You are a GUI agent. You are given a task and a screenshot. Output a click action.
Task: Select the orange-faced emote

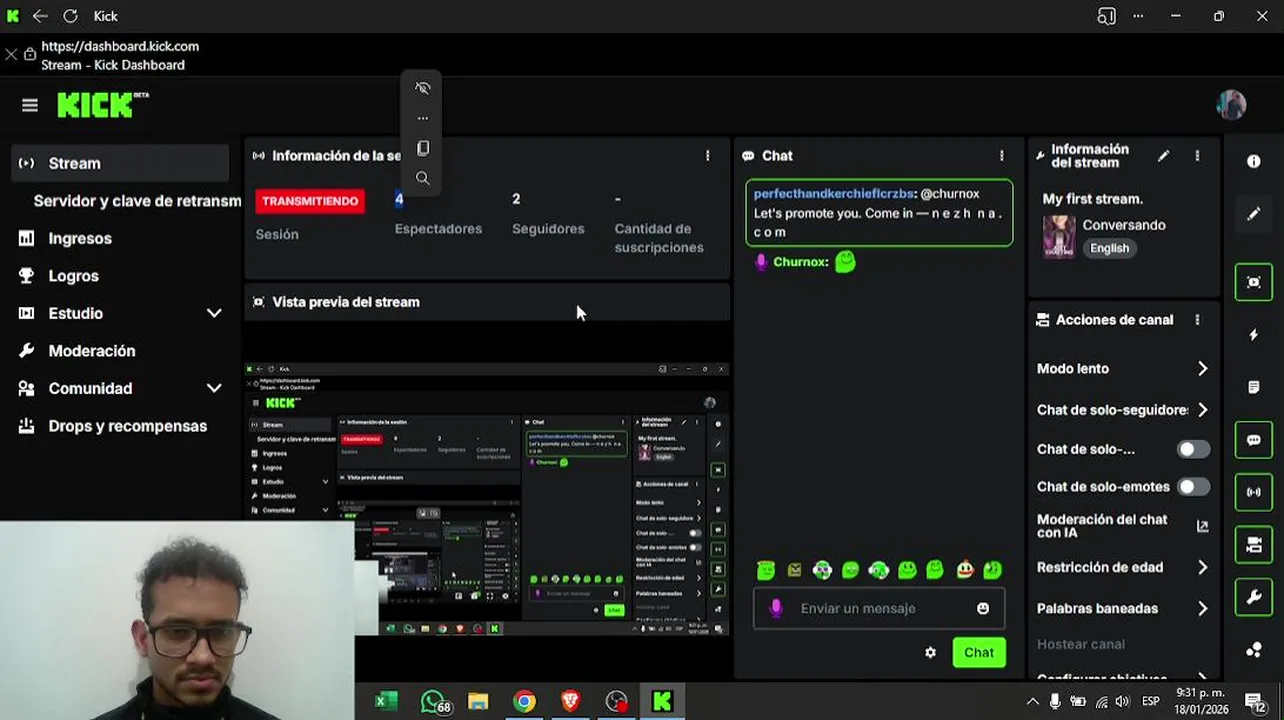pyautogui.click(x=964, y=570)
